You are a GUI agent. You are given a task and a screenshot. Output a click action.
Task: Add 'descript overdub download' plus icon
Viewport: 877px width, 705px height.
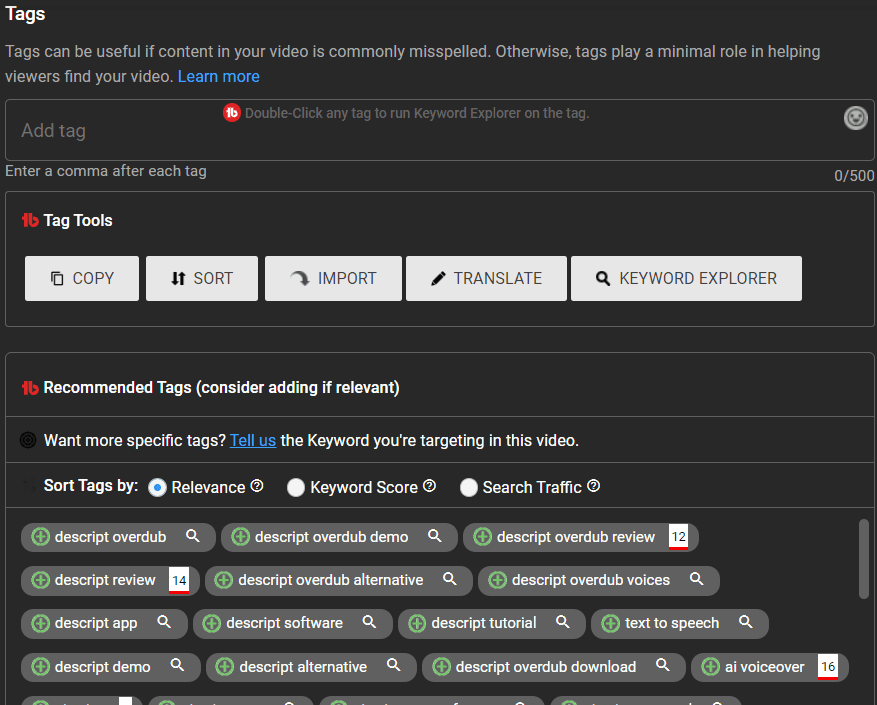coord(441,666)
